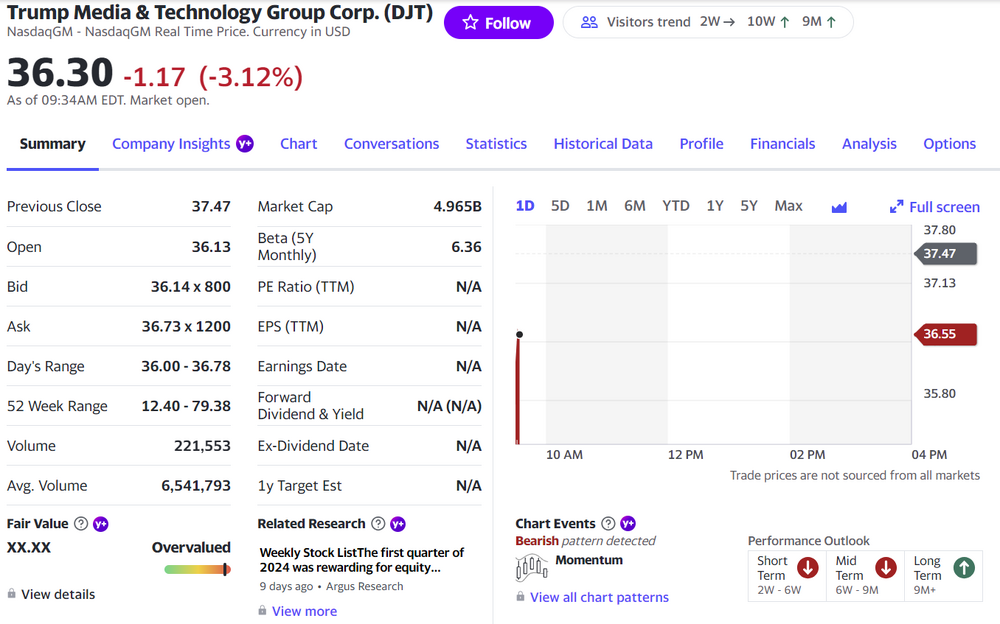Screen dimensions: 1000x624
Task: Open the Historical Data tab
Action: [603, 144]
